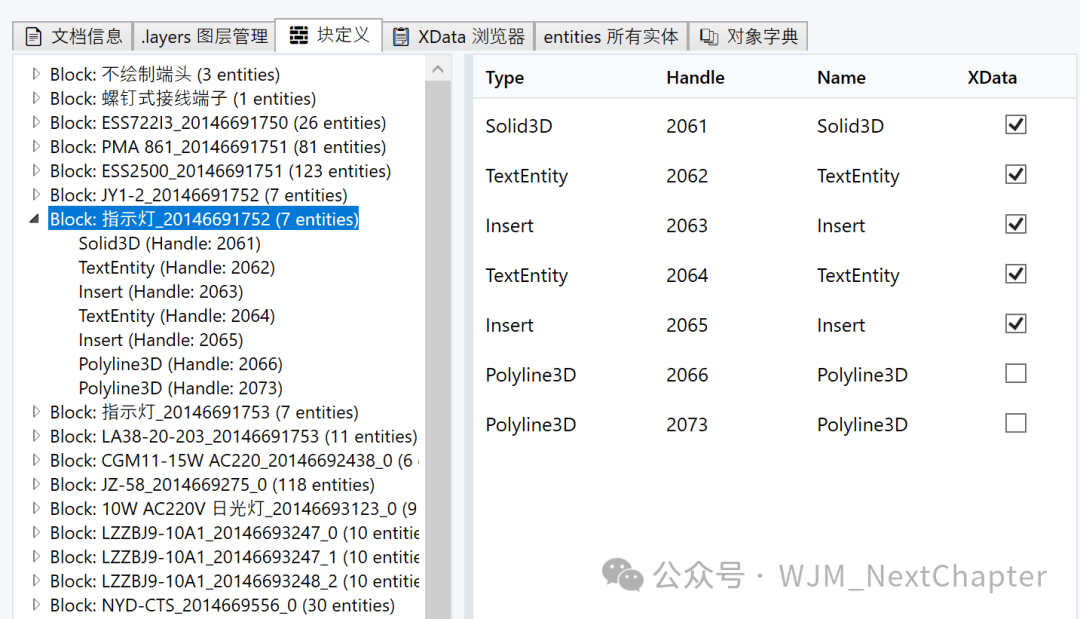Check XData box for Polyline3D handle 2073
The image size is (1080, 619).
pos(1015,424)
